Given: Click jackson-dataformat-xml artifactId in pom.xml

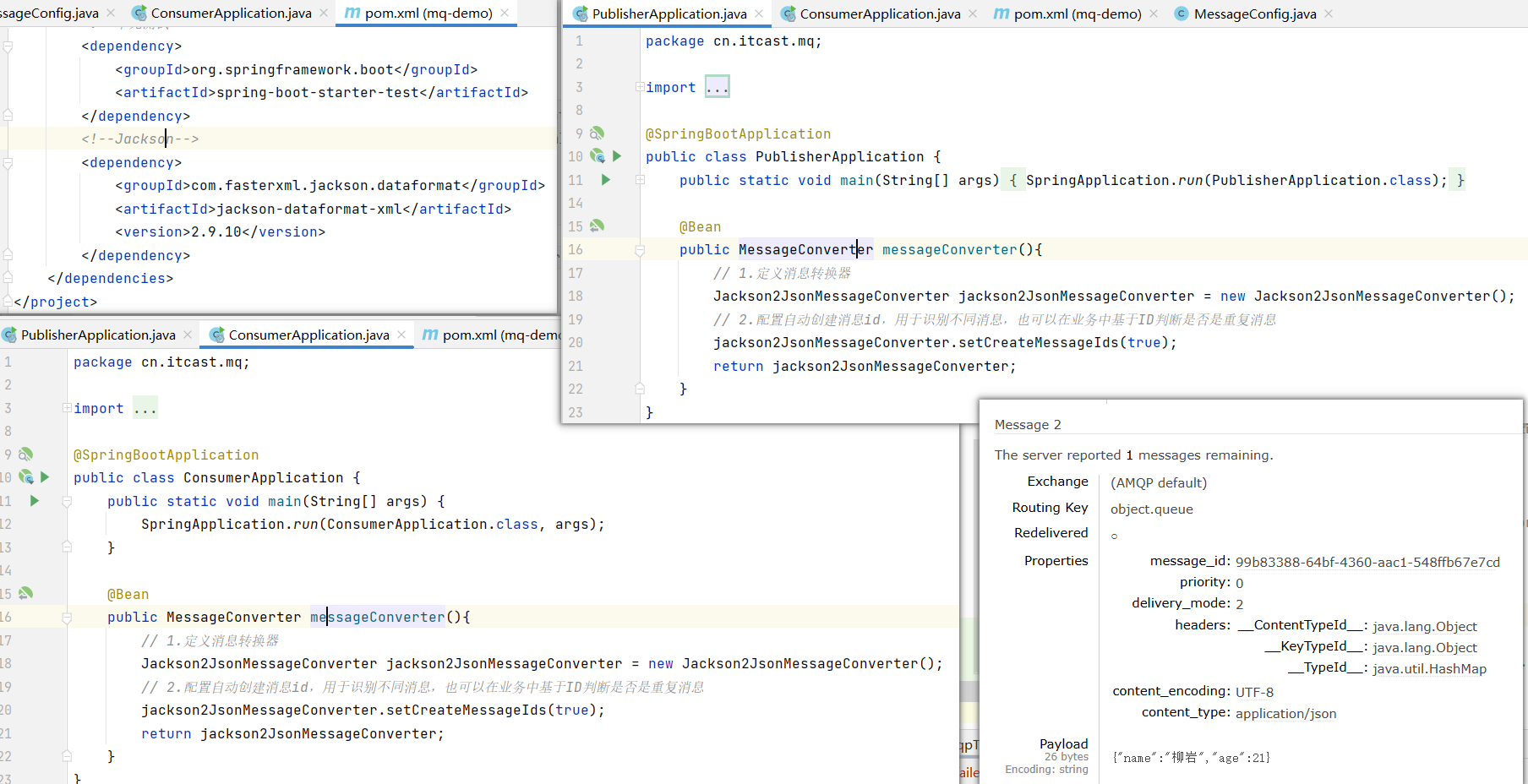Looking at the screenshot, I should point(309,209).
